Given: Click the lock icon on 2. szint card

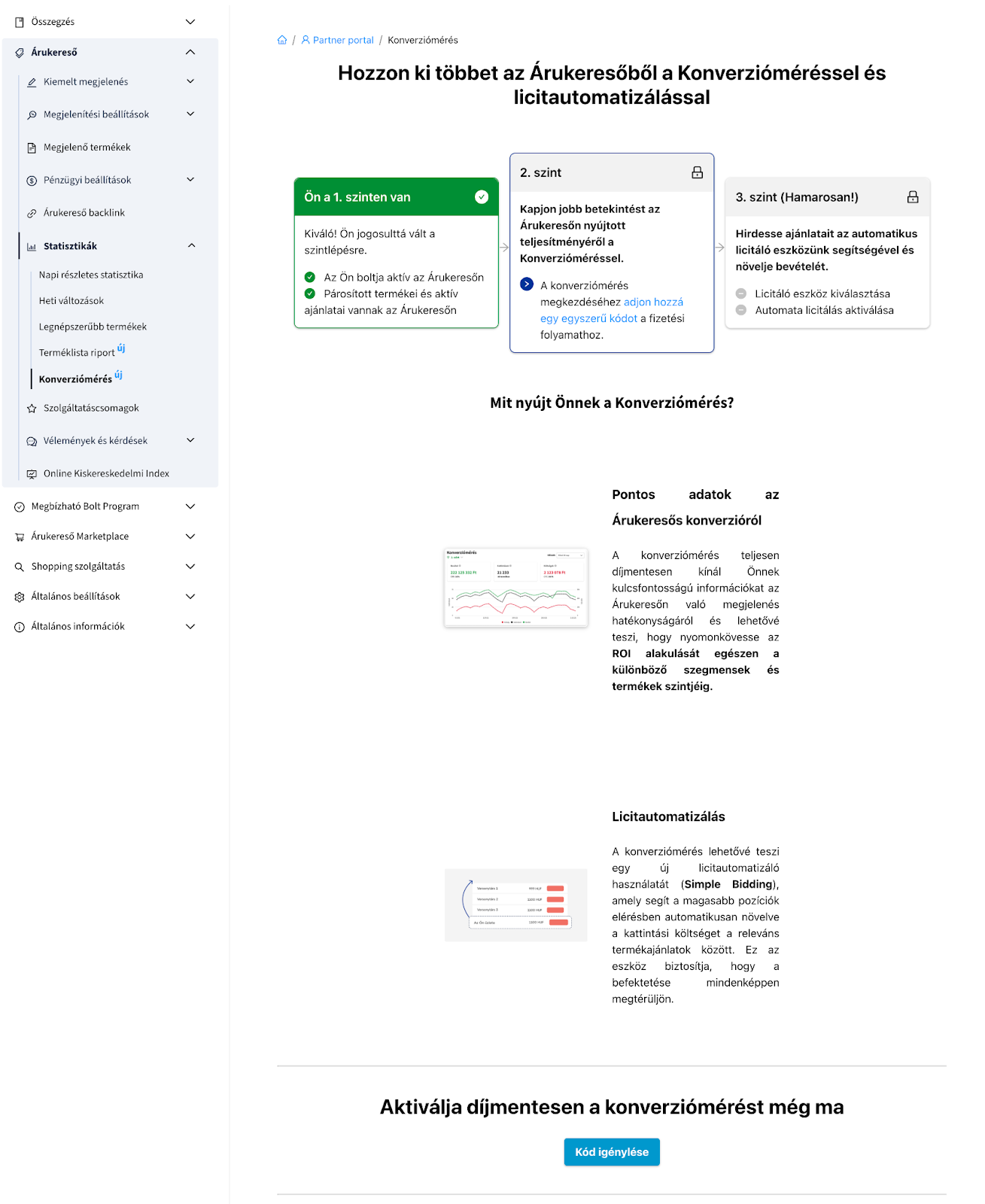Looking at the screenshot, I should 698,172.
